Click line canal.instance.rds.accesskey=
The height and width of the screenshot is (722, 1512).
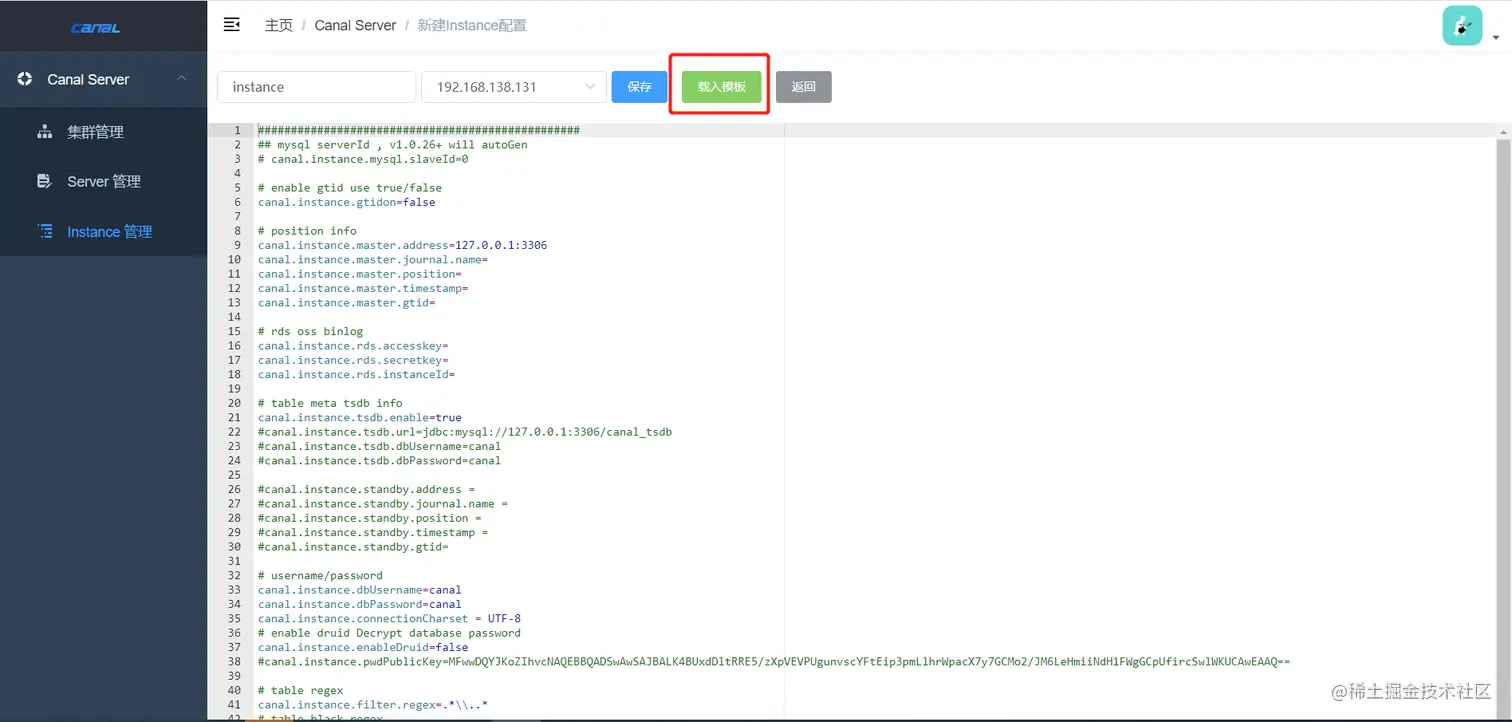pos(353,346)
